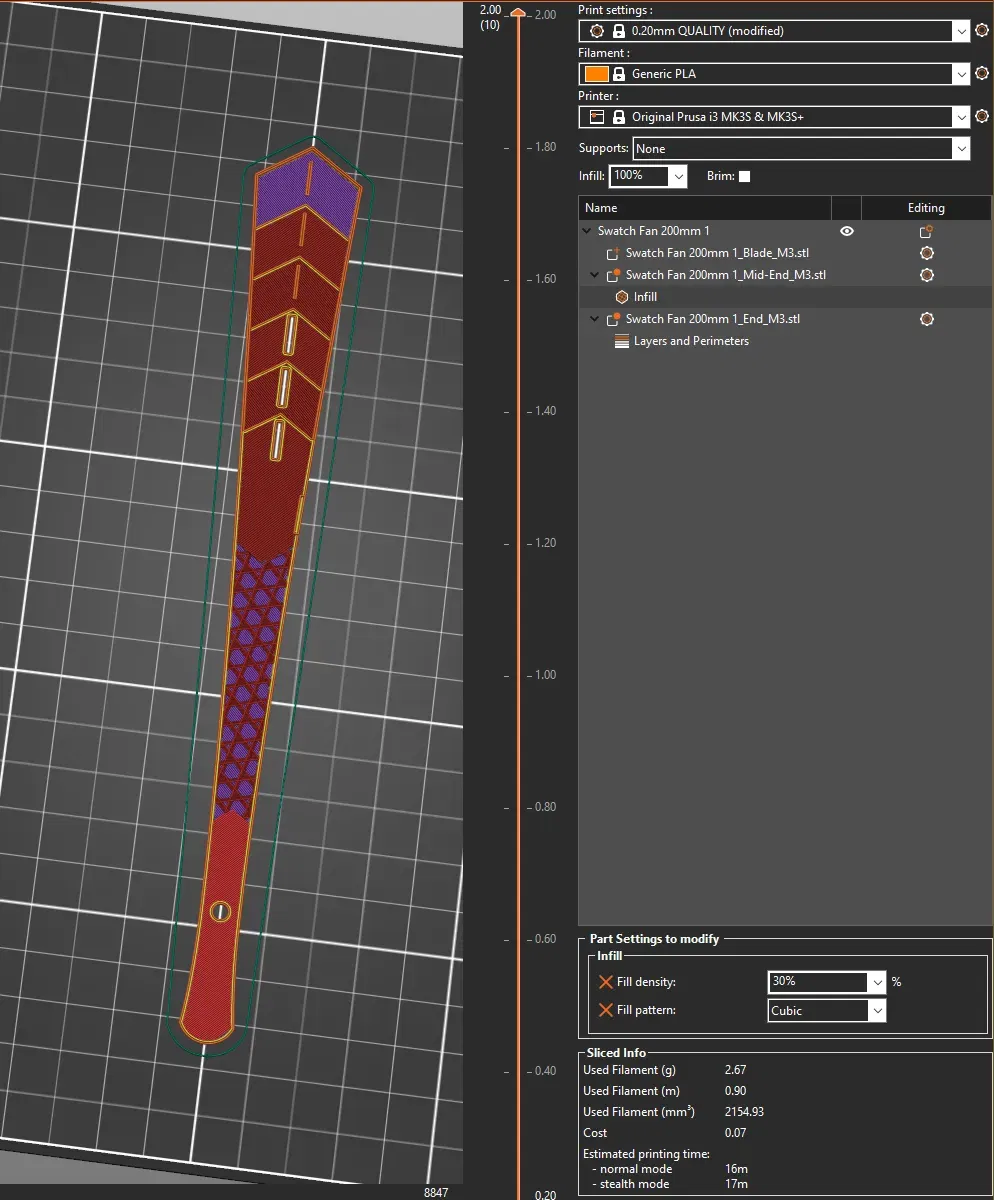The height and width of the screenshot is (1200, 994).
Task: Click the stealth mode time 17m
Action: pyautogui.click(x=736, y=1184)
